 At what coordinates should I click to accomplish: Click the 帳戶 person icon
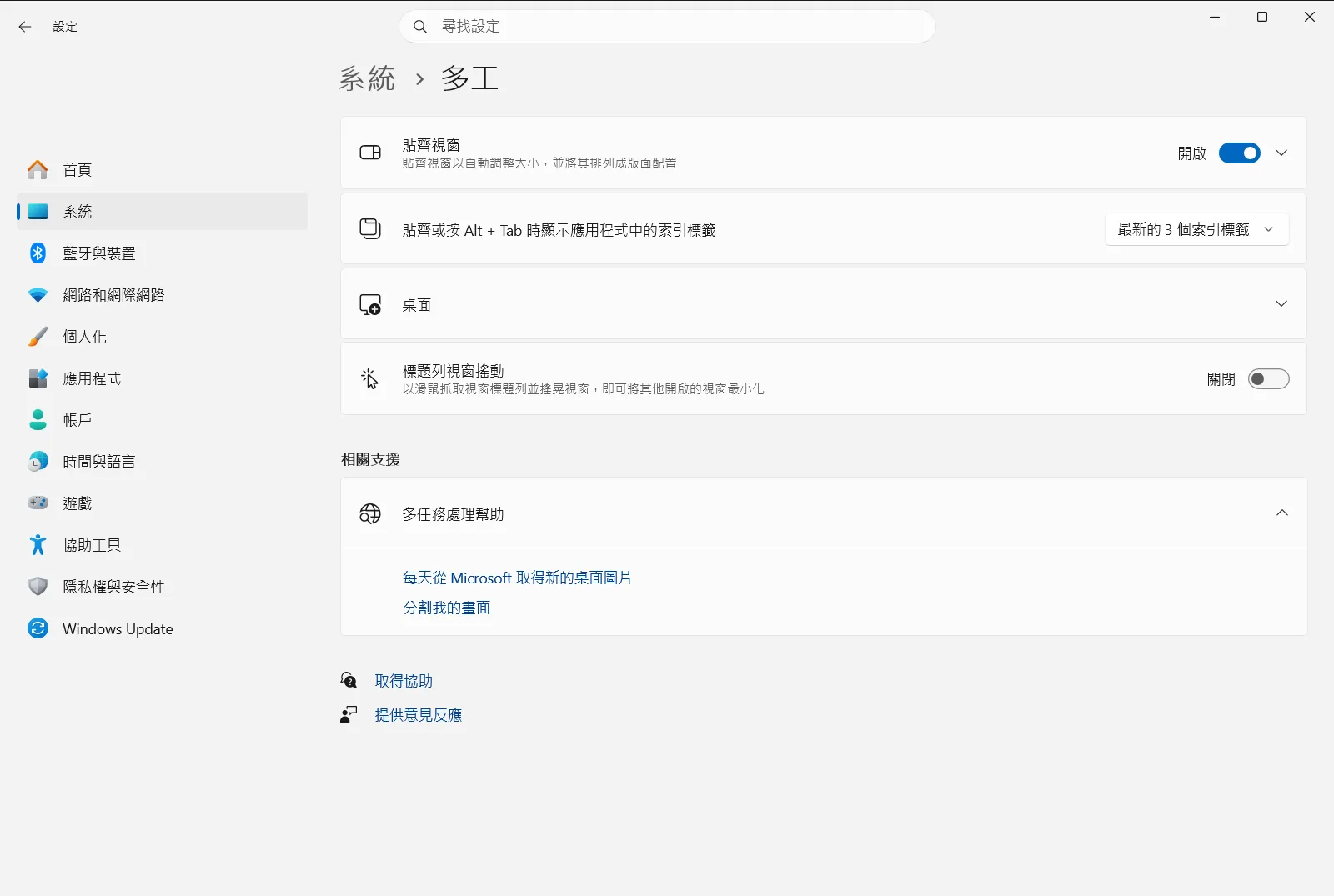(x=38, y=420)
